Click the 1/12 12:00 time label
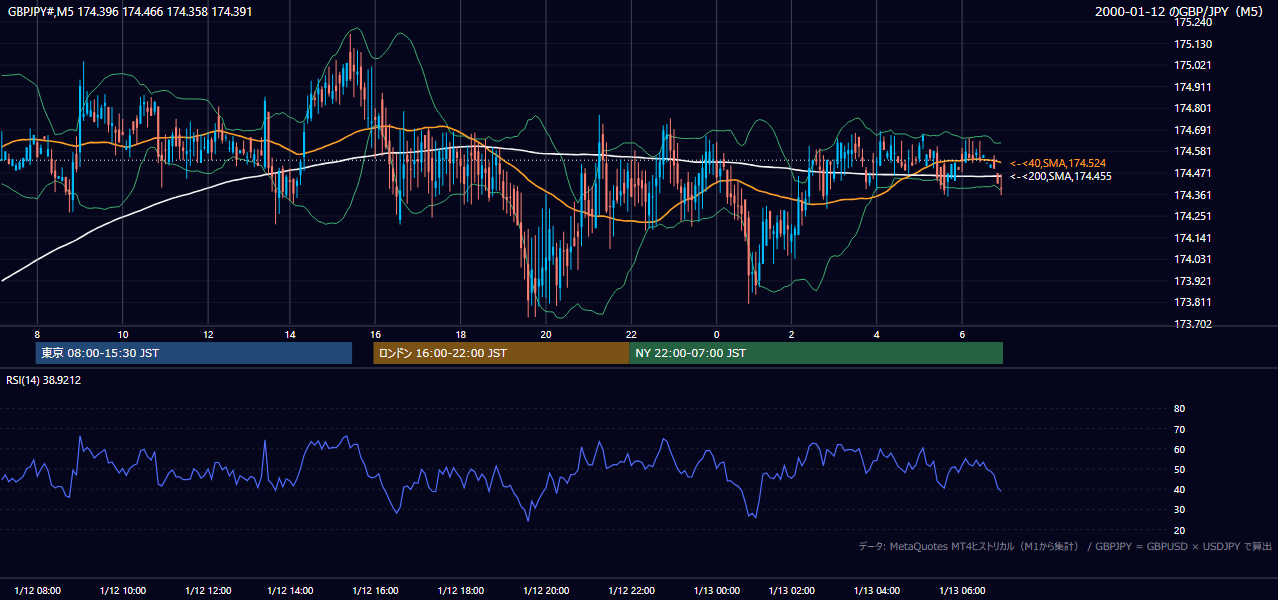The width and height of the screenshot is (1278, 600). pyautogui.click(x=208, y=590)
